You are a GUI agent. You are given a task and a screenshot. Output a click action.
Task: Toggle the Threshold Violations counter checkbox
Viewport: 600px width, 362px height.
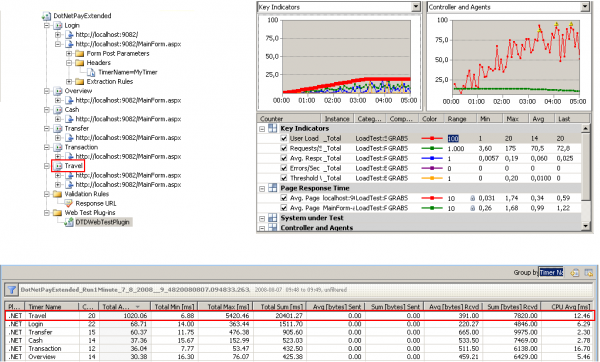tap(284, 178)
